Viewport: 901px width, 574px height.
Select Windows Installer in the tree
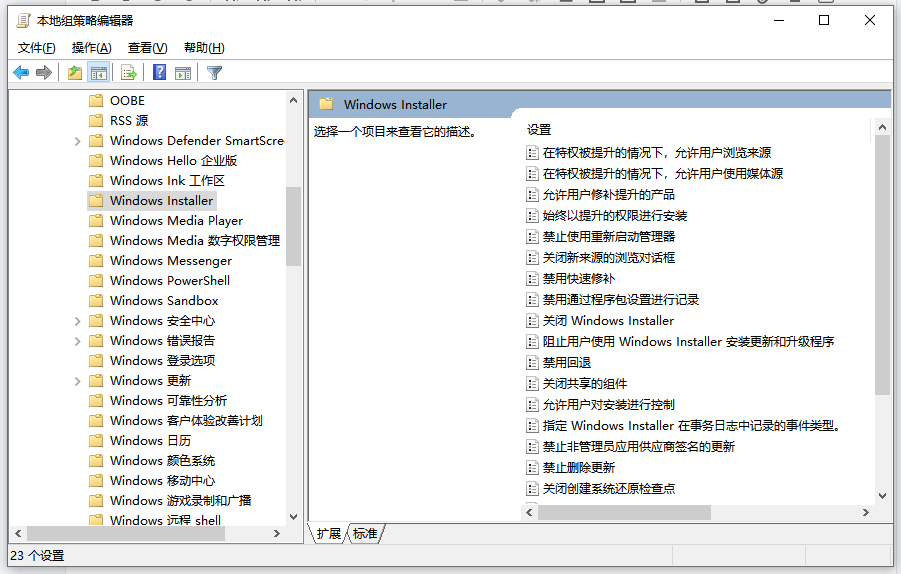pos(161,201)
